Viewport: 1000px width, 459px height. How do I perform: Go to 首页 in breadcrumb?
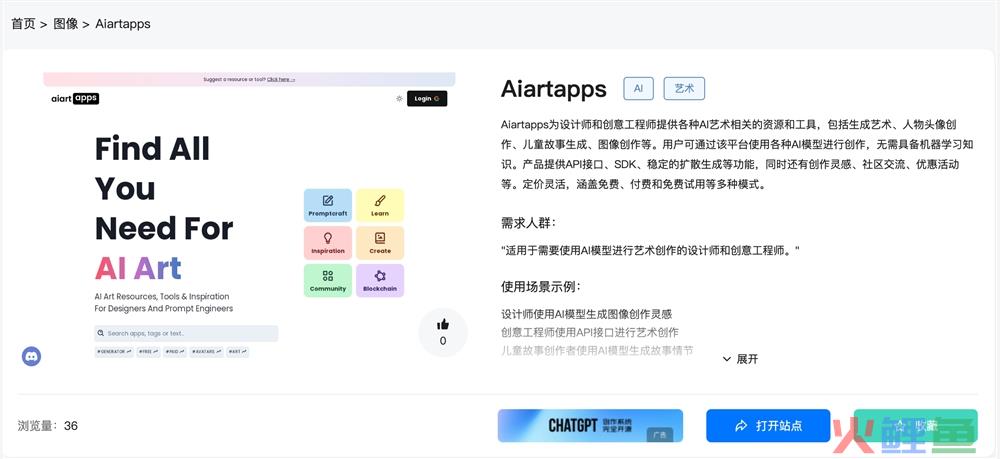click(x=23, y=24)
